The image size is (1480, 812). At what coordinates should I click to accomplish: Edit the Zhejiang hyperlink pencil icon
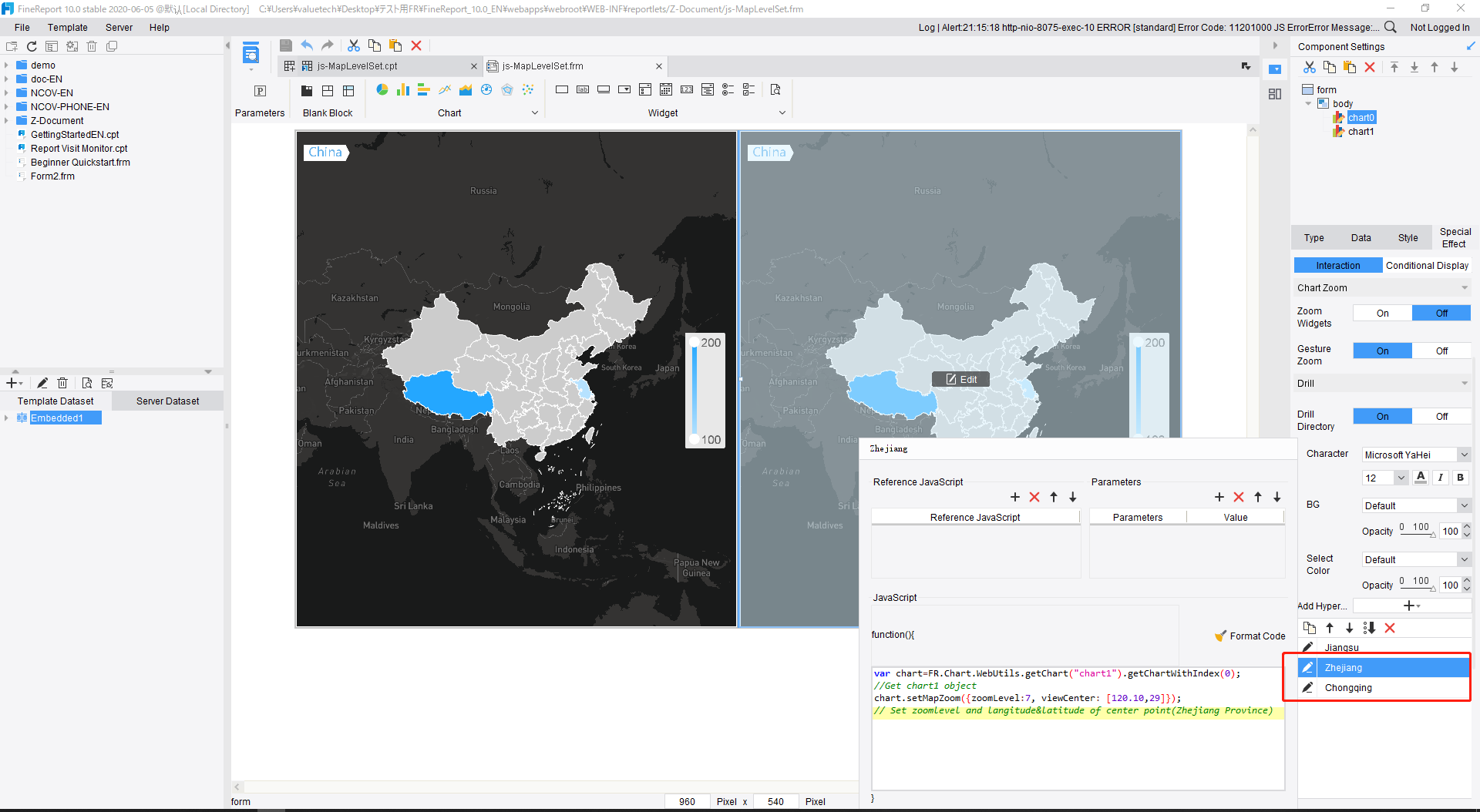(x=1308, y=667)
